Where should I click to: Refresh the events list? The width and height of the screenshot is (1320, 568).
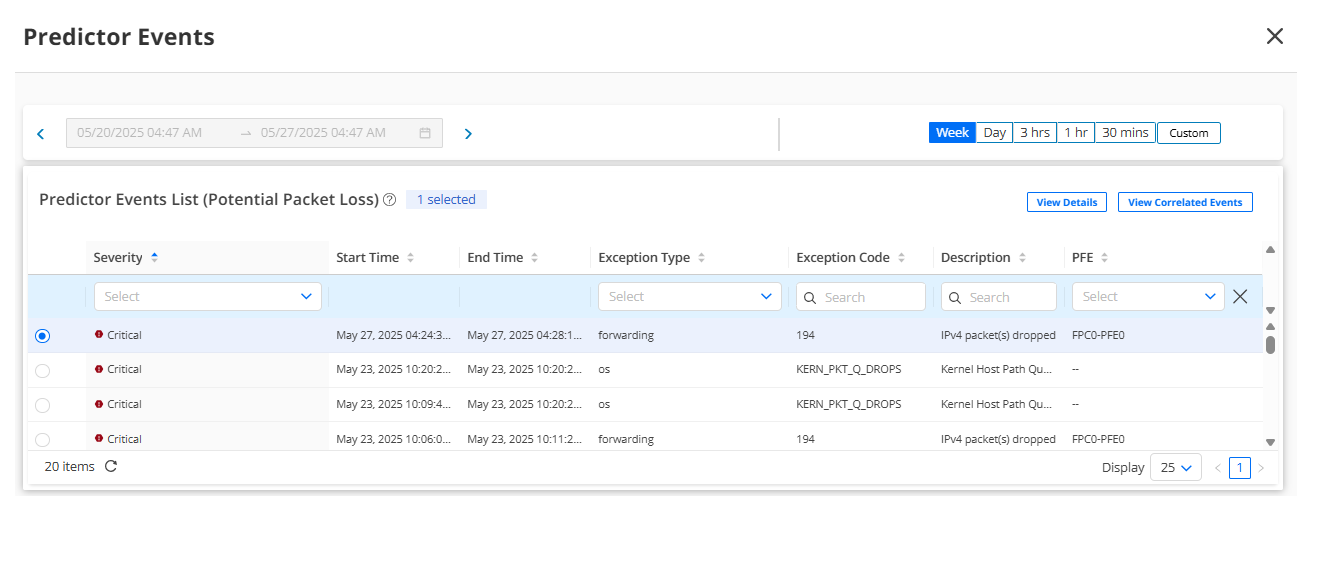(111, 466)
